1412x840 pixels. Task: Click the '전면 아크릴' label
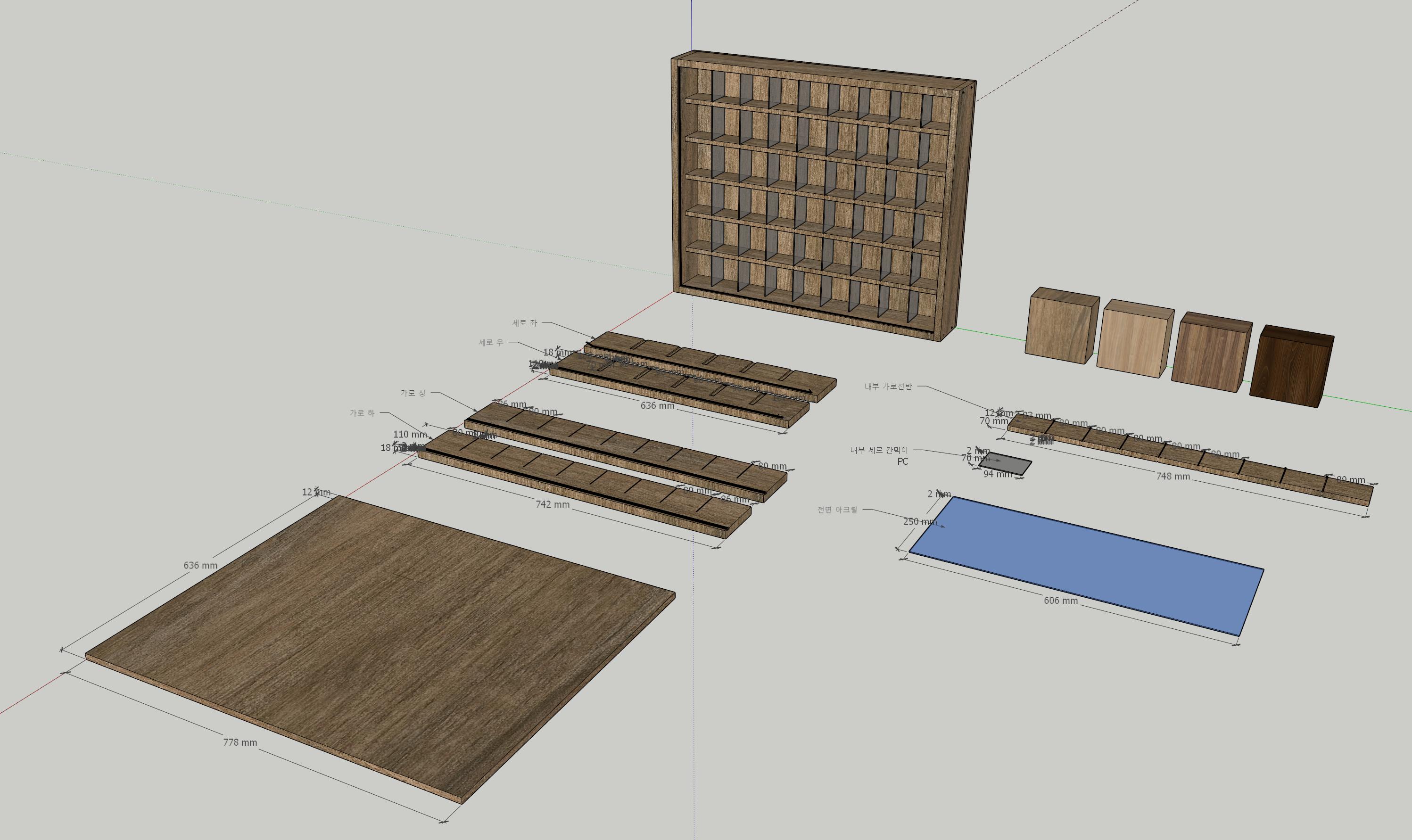tap(837, 510)
